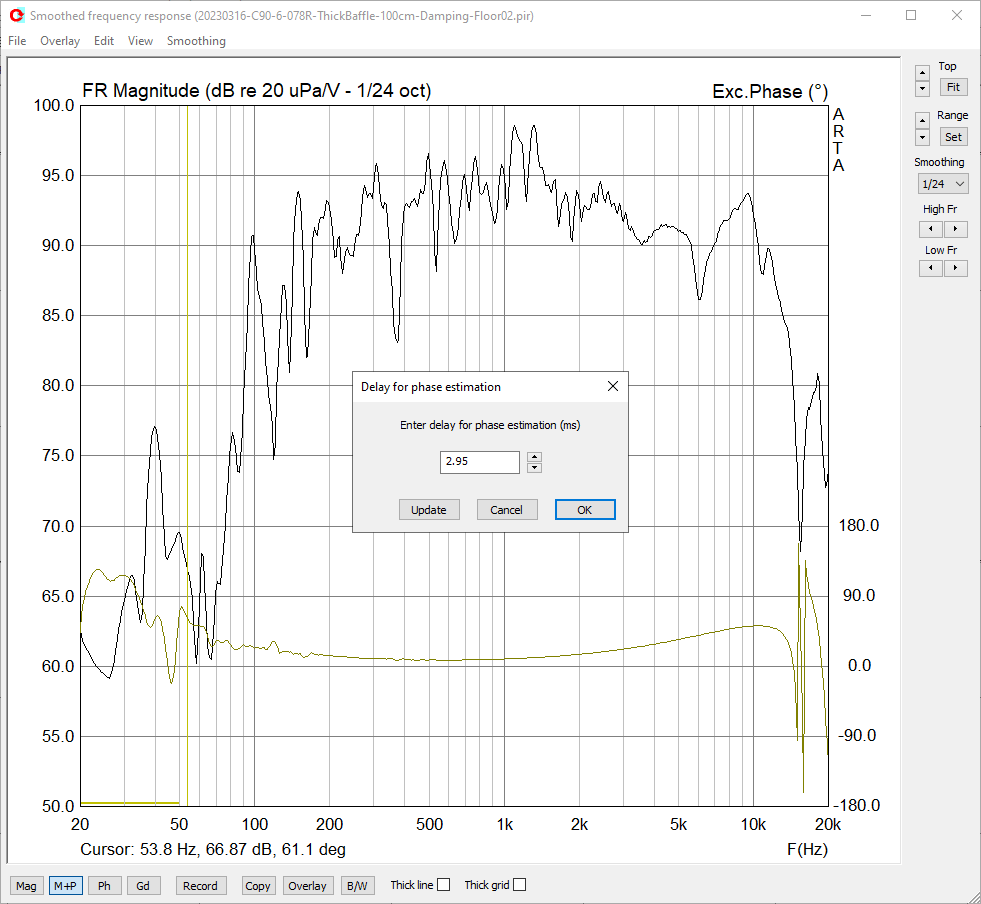This screenshot has width=981, height=904.
Task: Open the View menu
Action: coord(140,41)
